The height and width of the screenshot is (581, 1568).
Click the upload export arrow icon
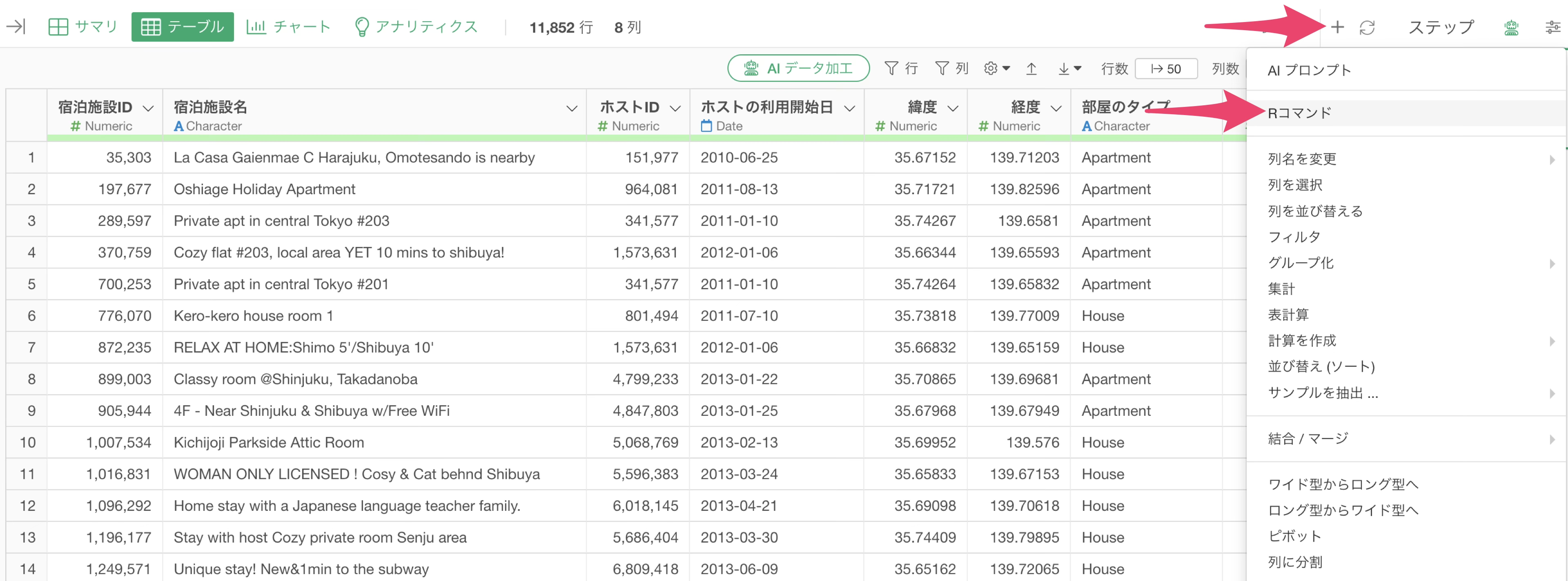pyautogui.click(x=1031, y=69)
